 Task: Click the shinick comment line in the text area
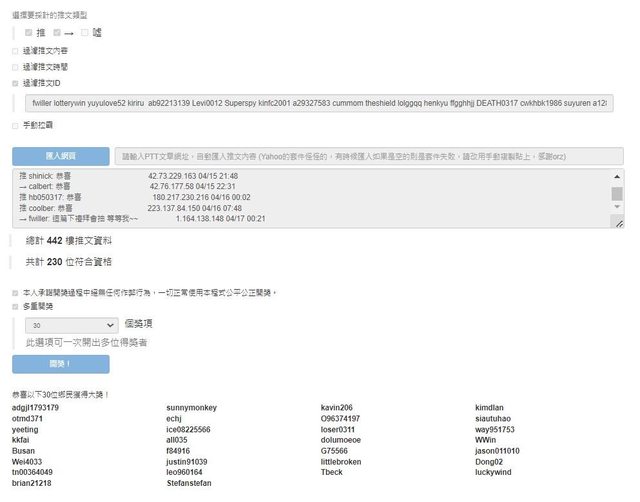[x=60, y=175]
